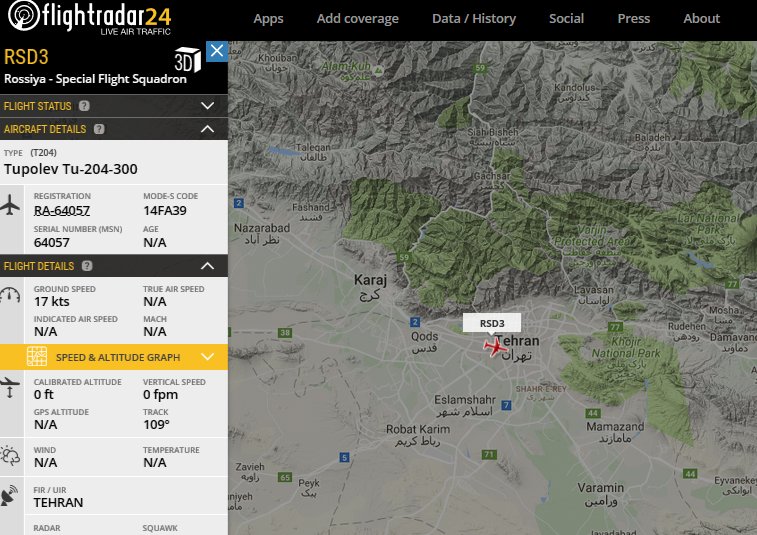Click the Flight Status help question mark
757x535 pixels.
click(x=84, y=106)
